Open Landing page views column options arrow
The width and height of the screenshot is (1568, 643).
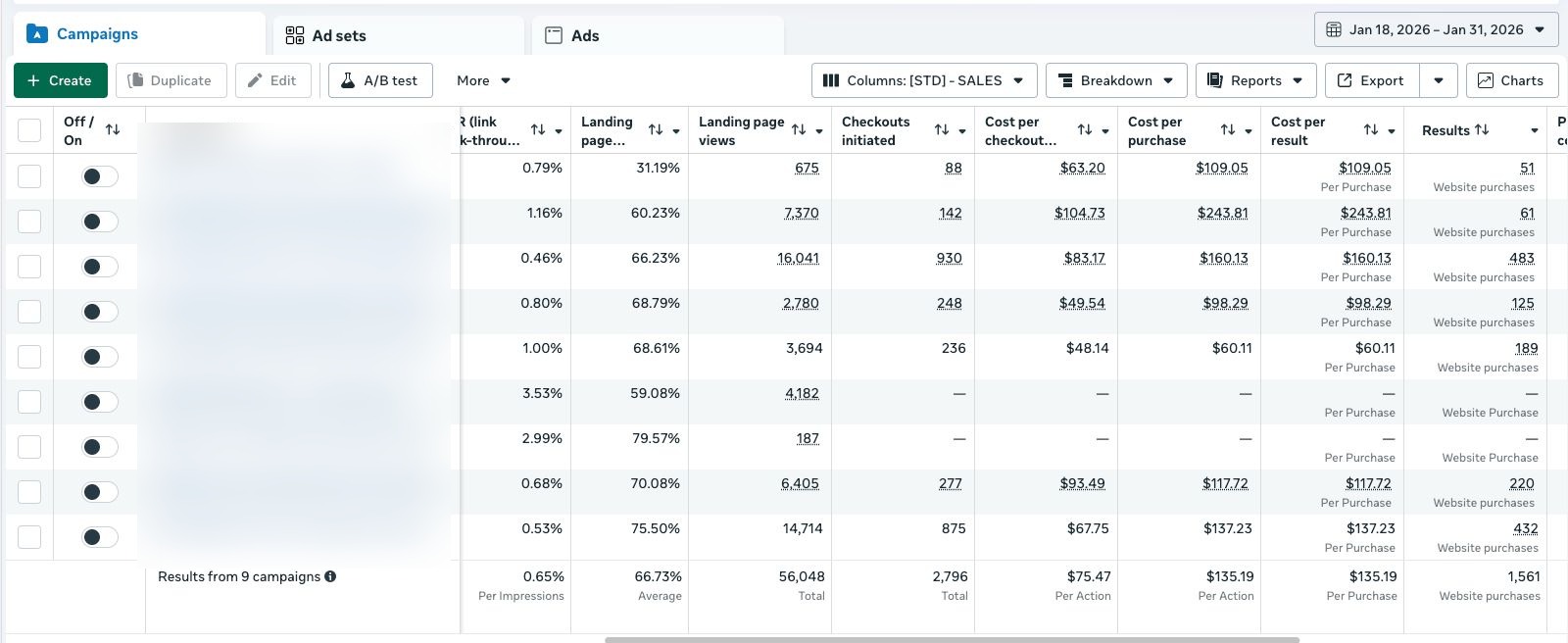point(819,130)
